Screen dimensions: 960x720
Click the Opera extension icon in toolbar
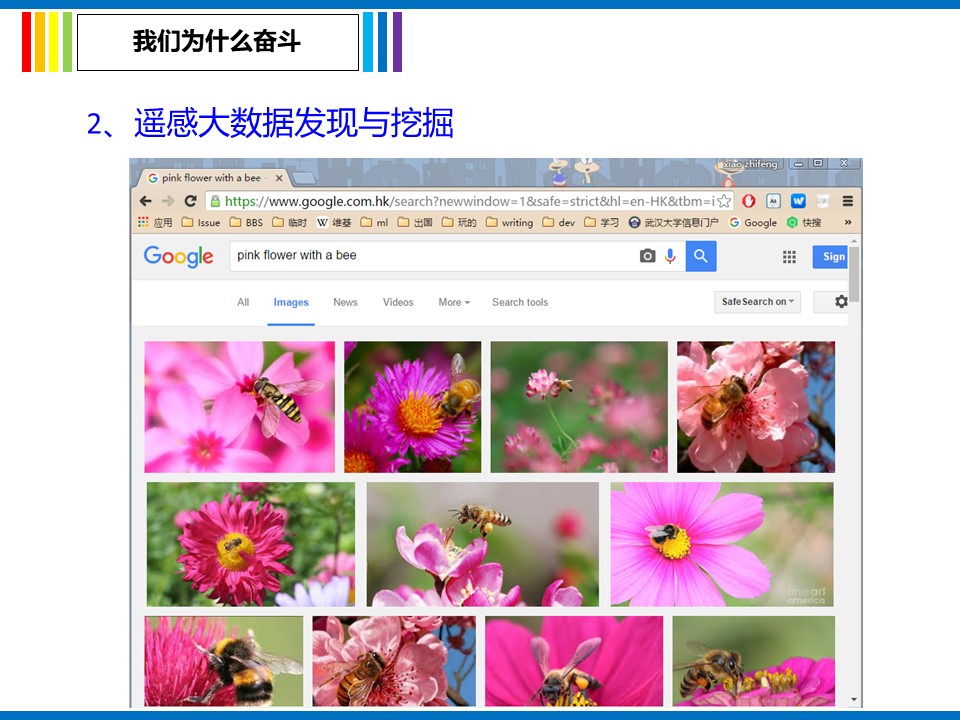point(748,201)
